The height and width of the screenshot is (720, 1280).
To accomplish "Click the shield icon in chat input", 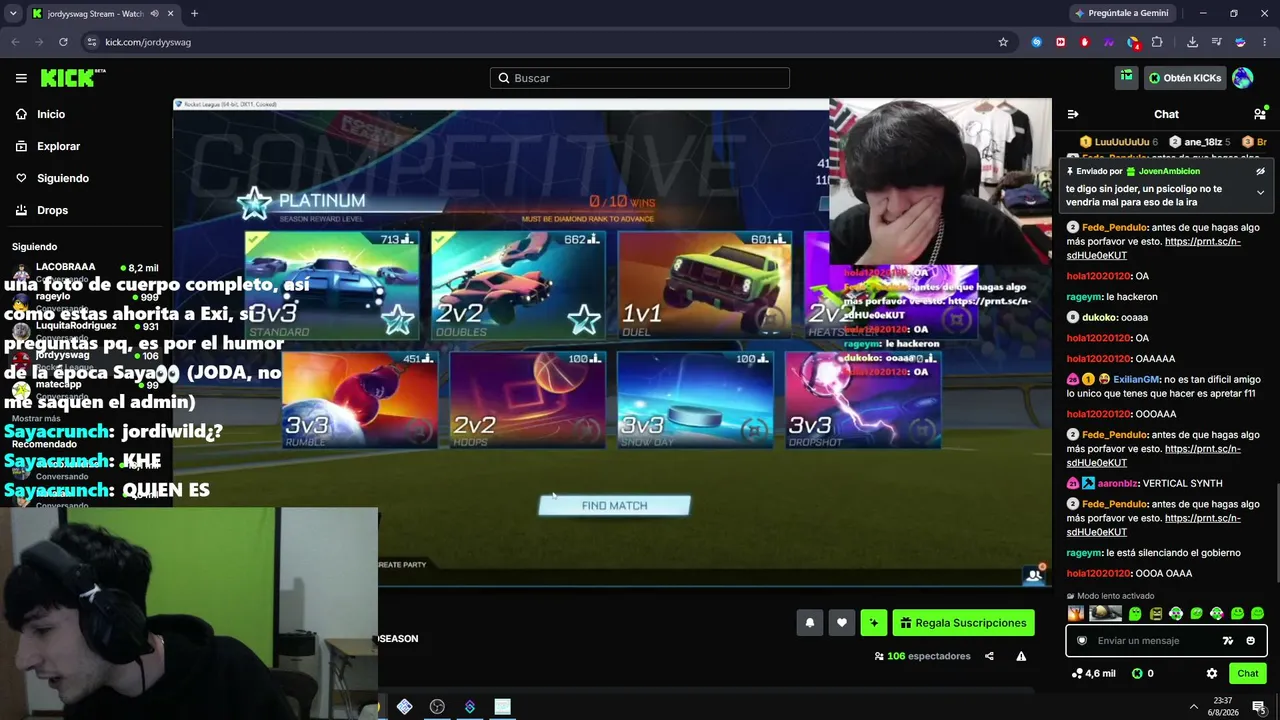I will pos(1082,640).
